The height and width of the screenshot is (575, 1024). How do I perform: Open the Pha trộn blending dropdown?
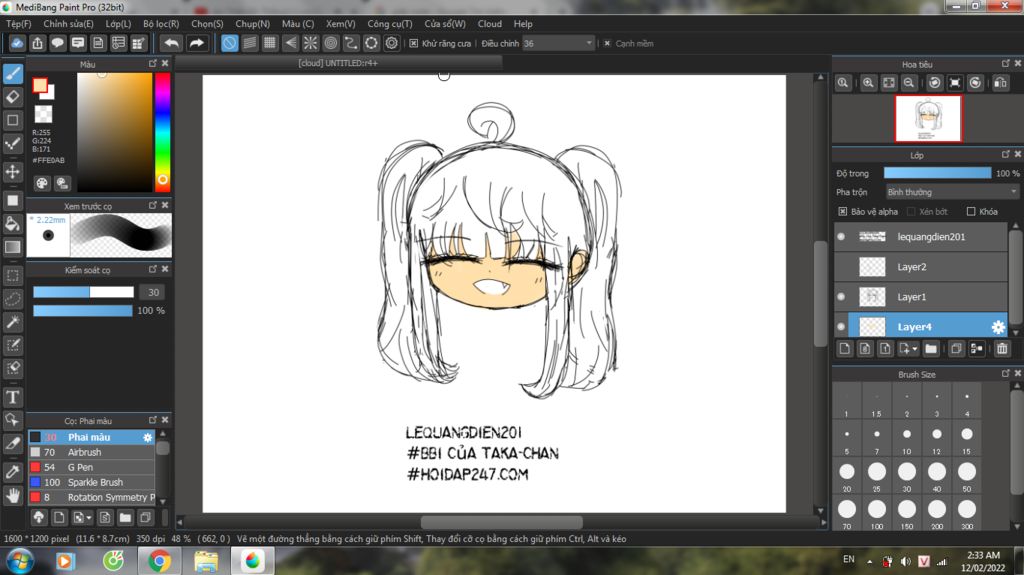pos(951,192)
